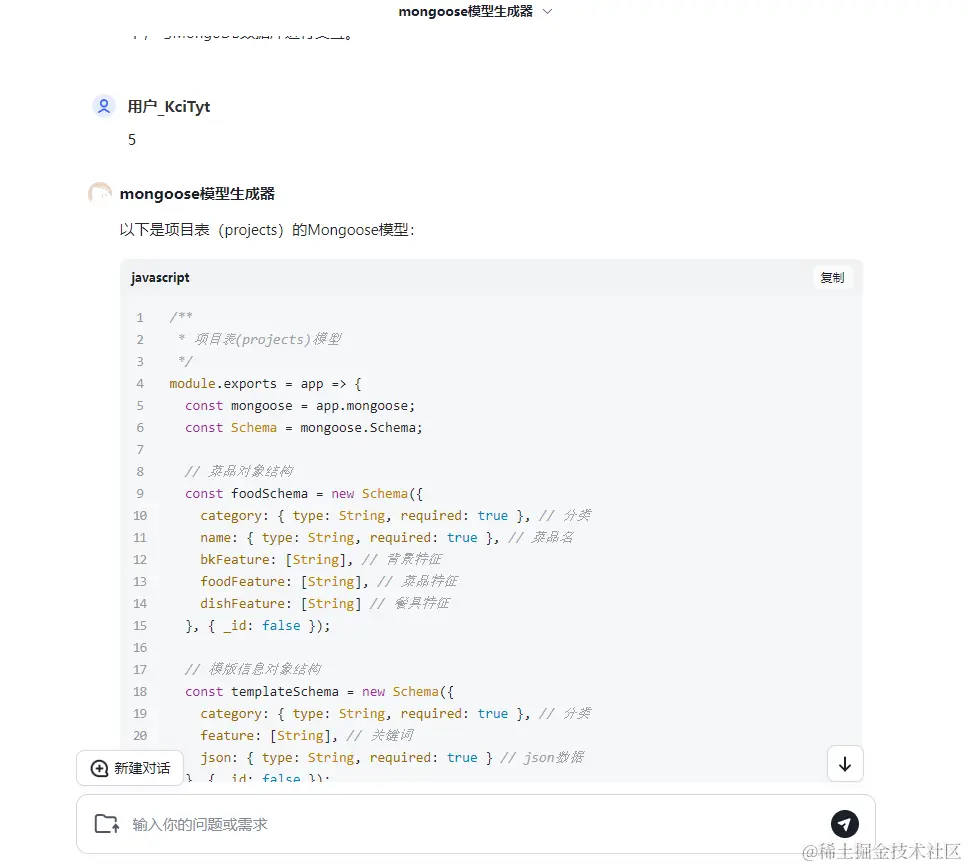Copy the code with 复制 button

(x=832, y=277)
